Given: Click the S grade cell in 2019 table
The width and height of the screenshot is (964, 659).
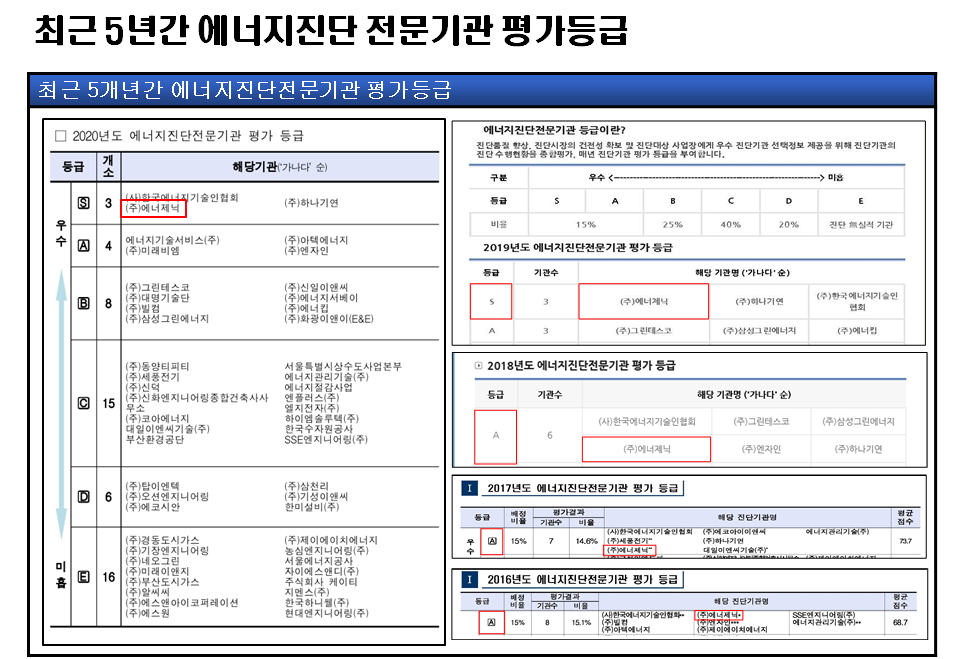Looking at the screenshot, I should (491, 301).
